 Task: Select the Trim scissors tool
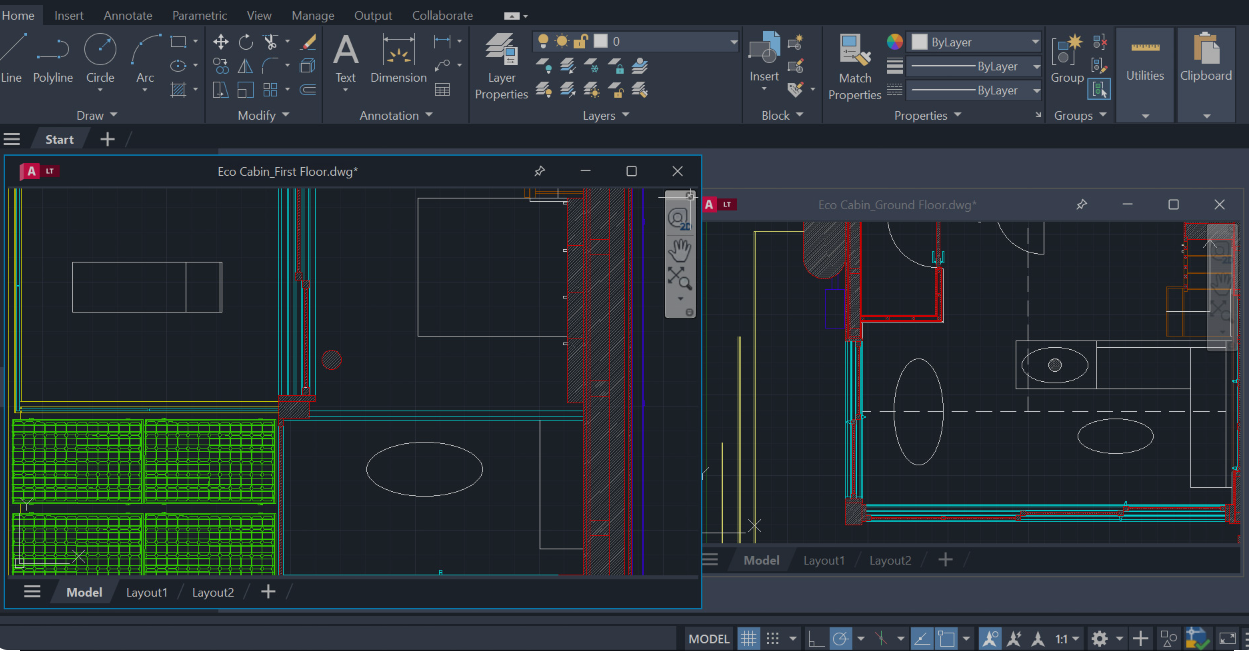tap(270, 42)
